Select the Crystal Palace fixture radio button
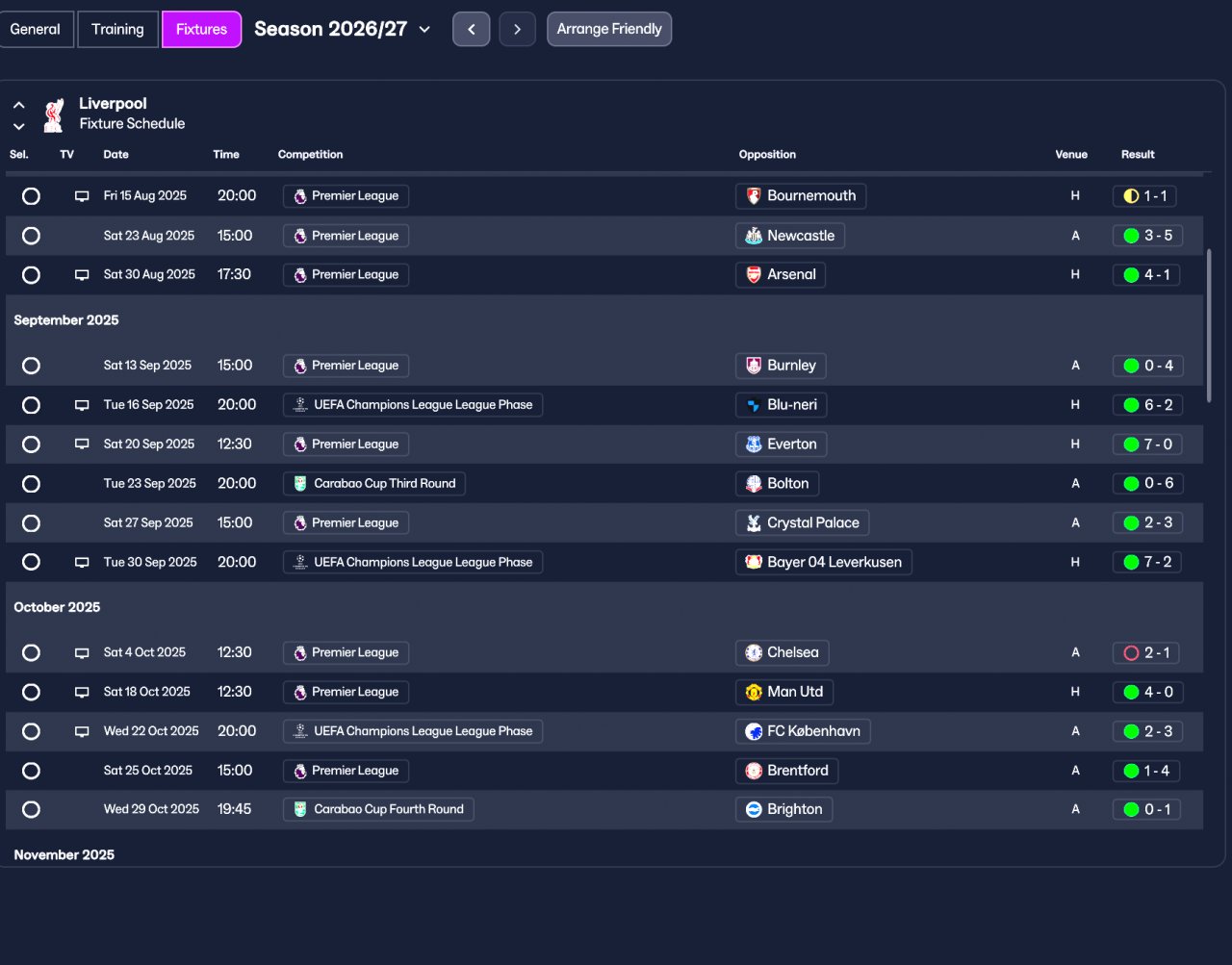This screenshot has height=965, width=1232. coord(31,523)
